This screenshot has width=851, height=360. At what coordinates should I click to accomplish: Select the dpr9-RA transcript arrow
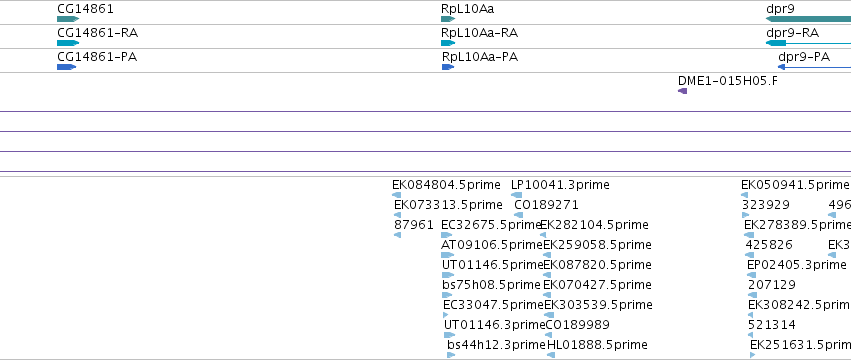tap(776, 43)
